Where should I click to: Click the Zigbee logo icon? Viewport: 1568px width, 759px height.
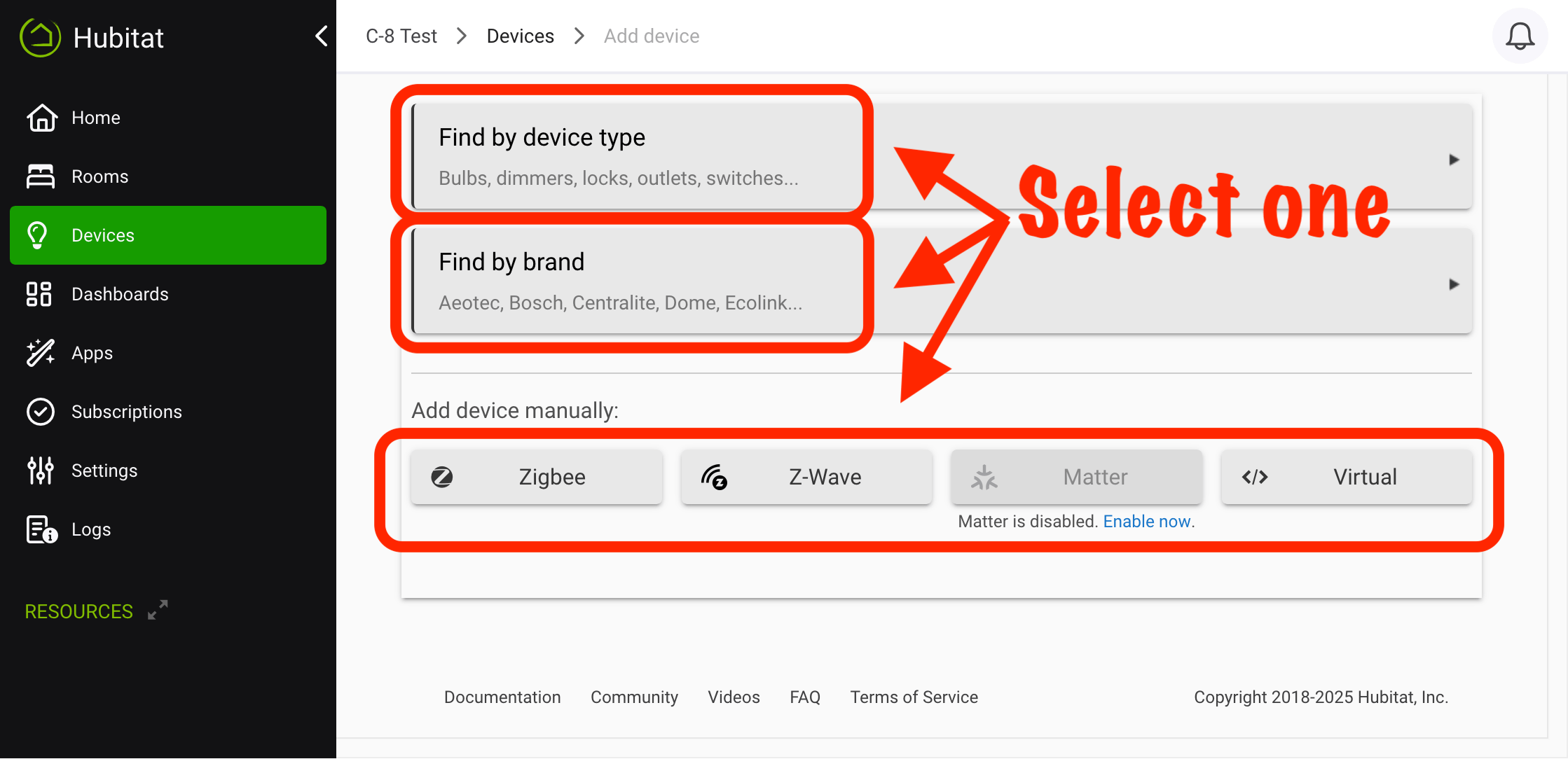pos(441,477)
